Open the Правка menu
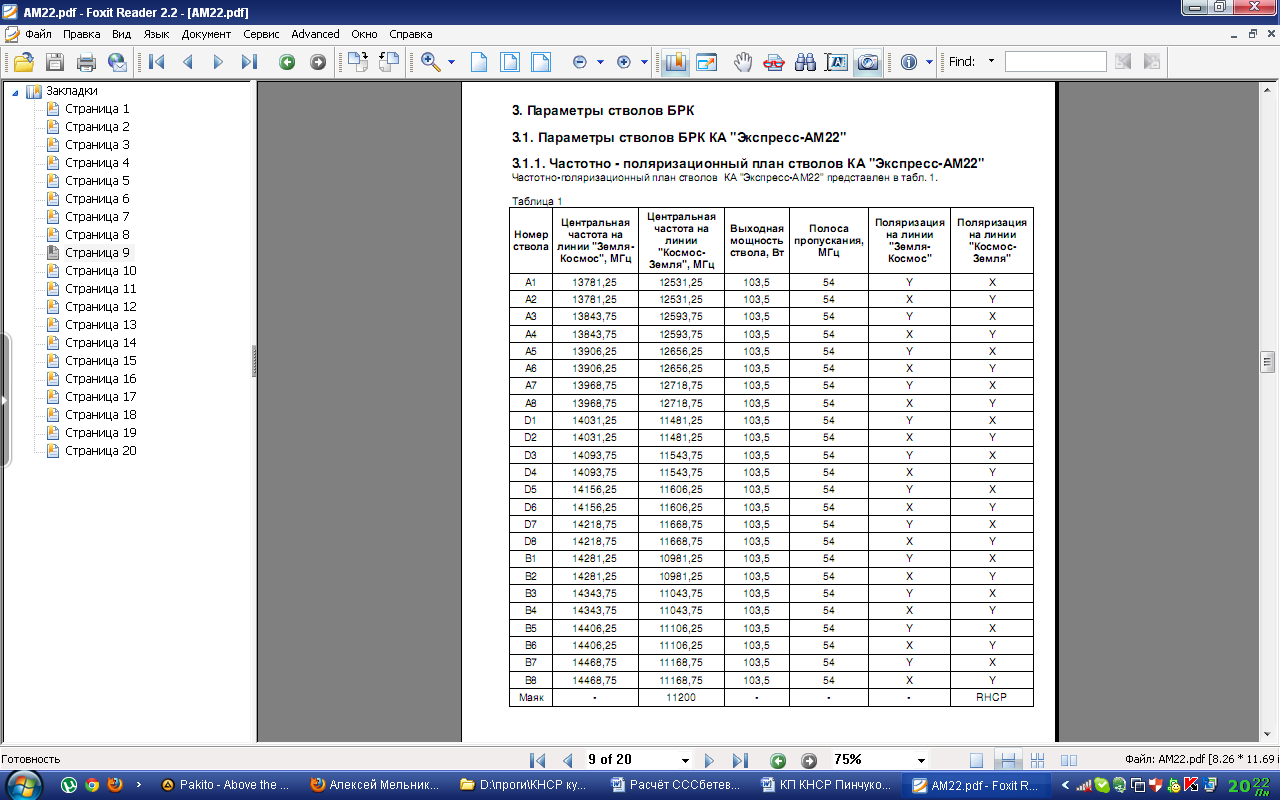Viewport: 1280px width, 800px height. (81, 34)
